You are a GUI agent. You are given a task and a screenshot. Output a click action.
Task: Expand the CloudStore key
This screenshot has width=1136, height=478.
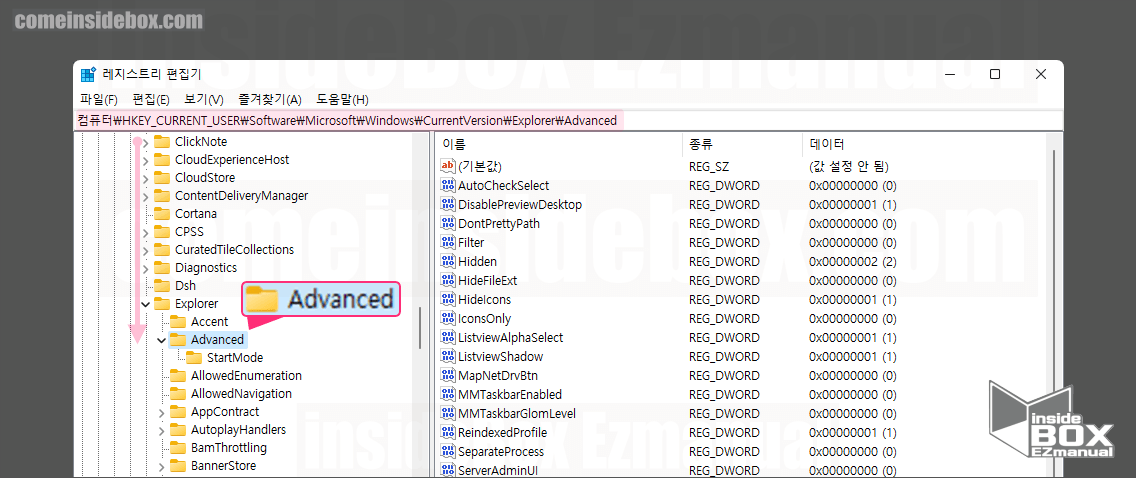(x=145, y=178)
